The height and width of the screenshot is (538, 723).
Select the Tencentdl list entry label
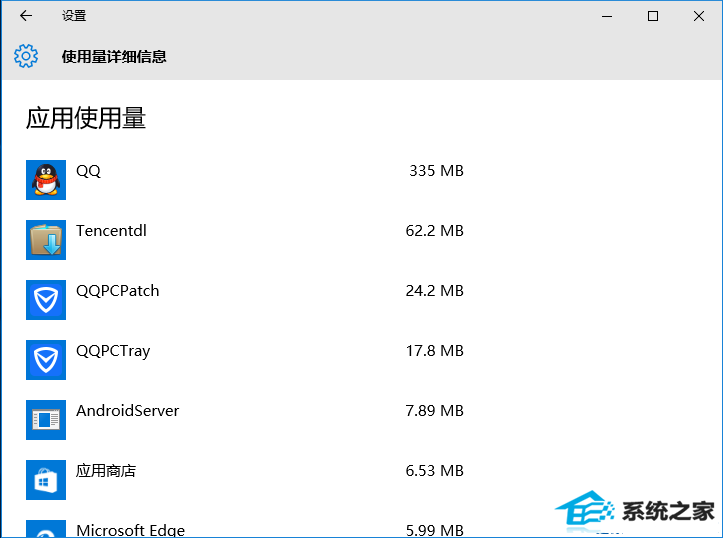pos(111,231)
